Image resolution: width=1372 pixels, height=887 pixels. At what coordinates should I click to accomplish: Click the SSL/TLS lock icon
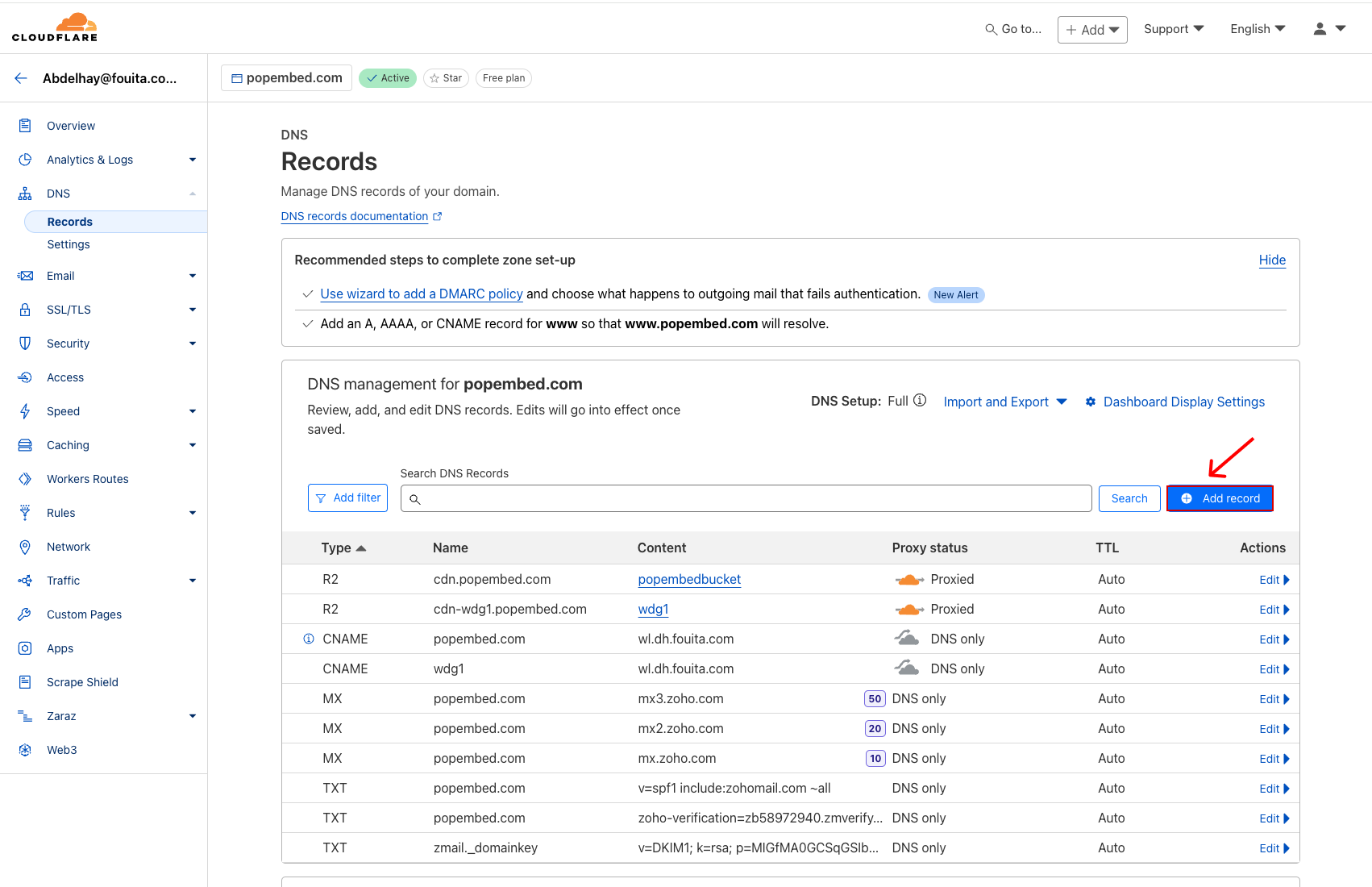pos(25,310)
